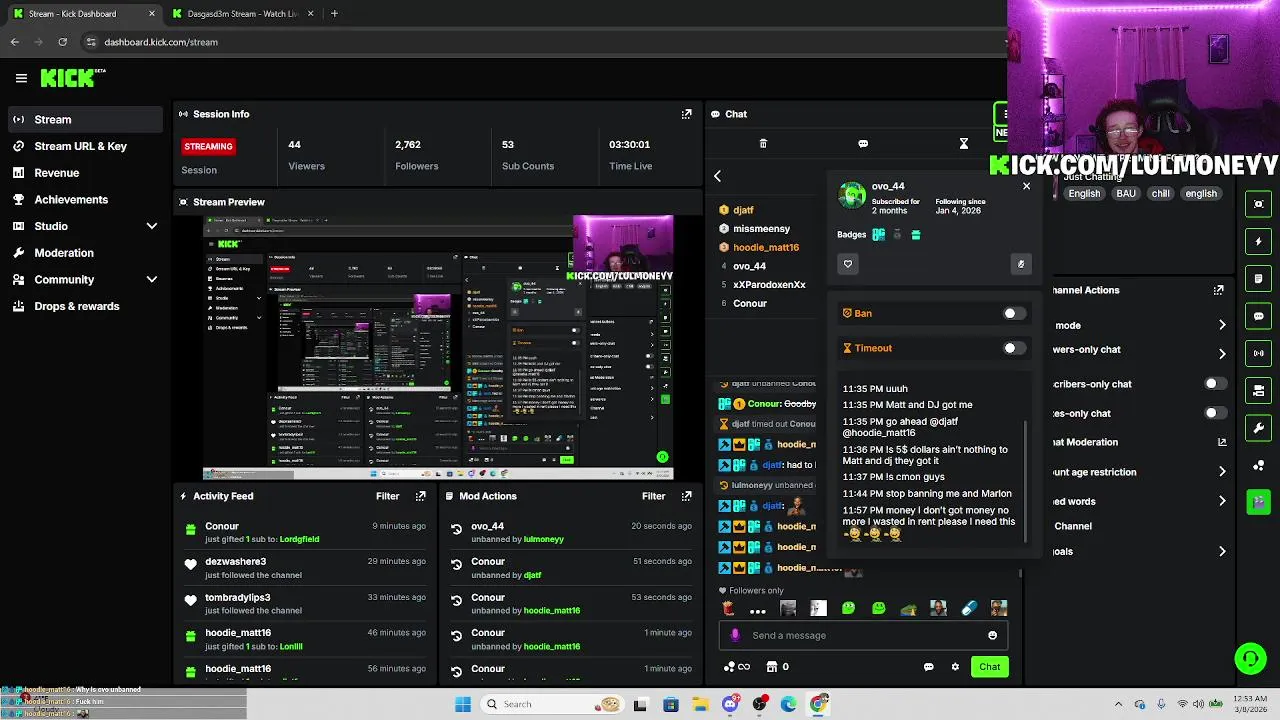The image size is (1280, 720).
Task: Open Drops & rewards in sidebar
Action: point(85,306)
